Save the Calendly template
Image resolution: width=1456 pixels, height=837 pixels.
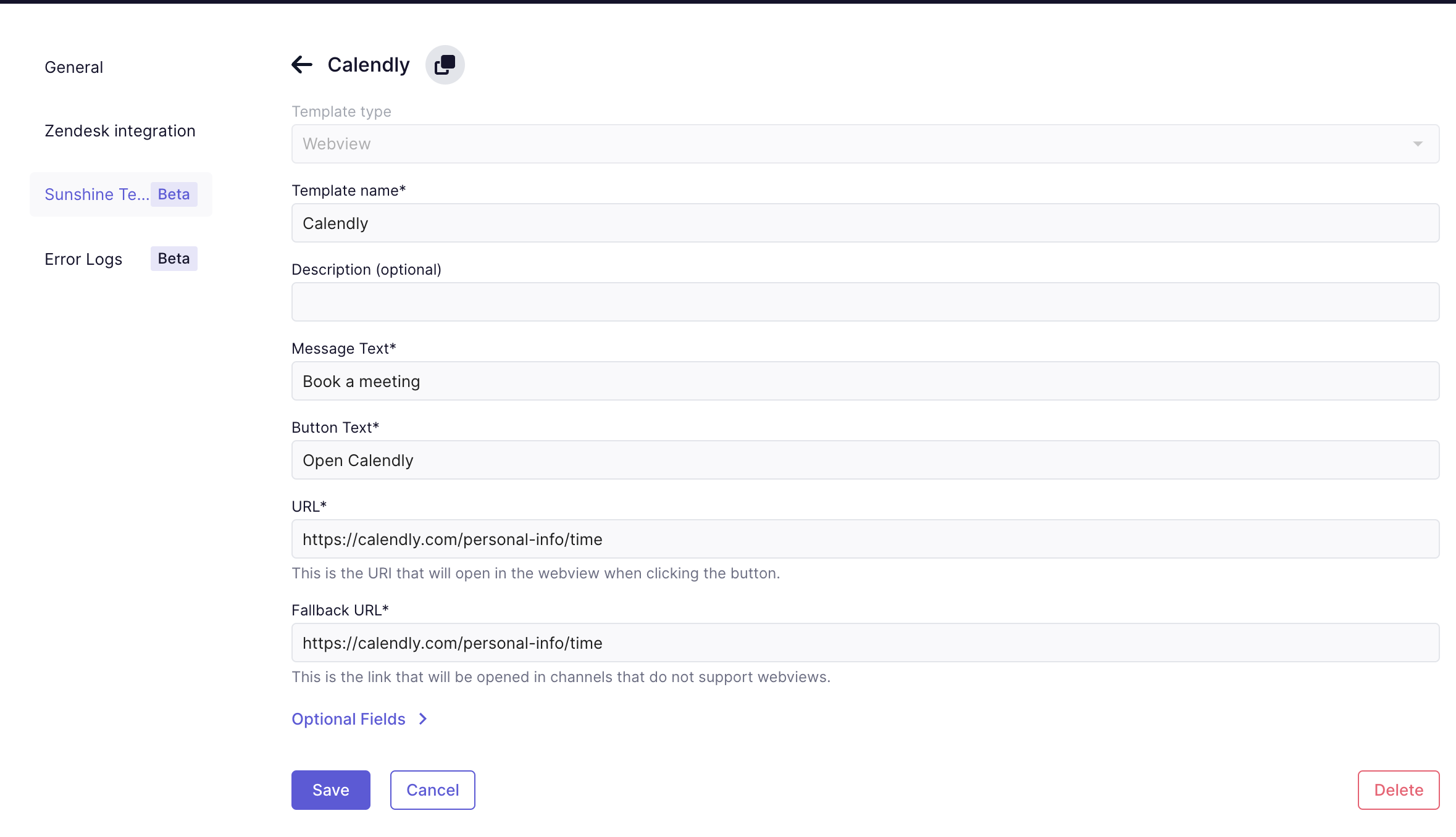[331, 789]
